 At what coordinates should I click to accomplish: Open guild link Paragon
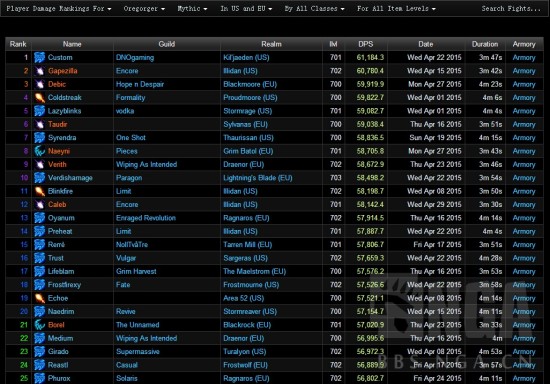tap(129, 178)
